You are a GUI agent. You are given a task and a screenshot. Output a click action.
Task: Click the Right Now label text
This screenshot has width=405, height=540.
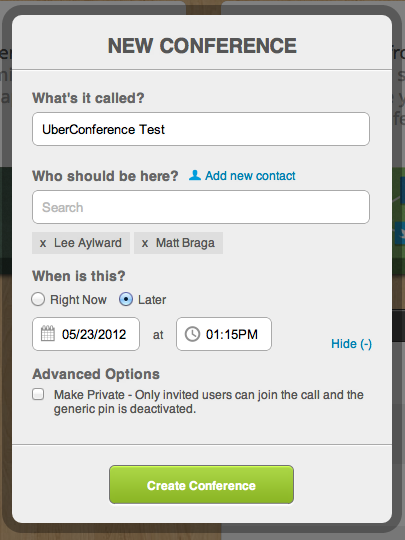click(x=79, y=300)
